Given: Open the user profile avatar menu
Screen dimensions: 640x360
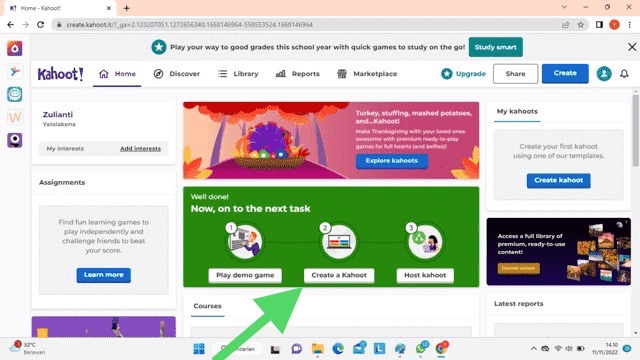Looking at the screenshot, I should point(604,74).
